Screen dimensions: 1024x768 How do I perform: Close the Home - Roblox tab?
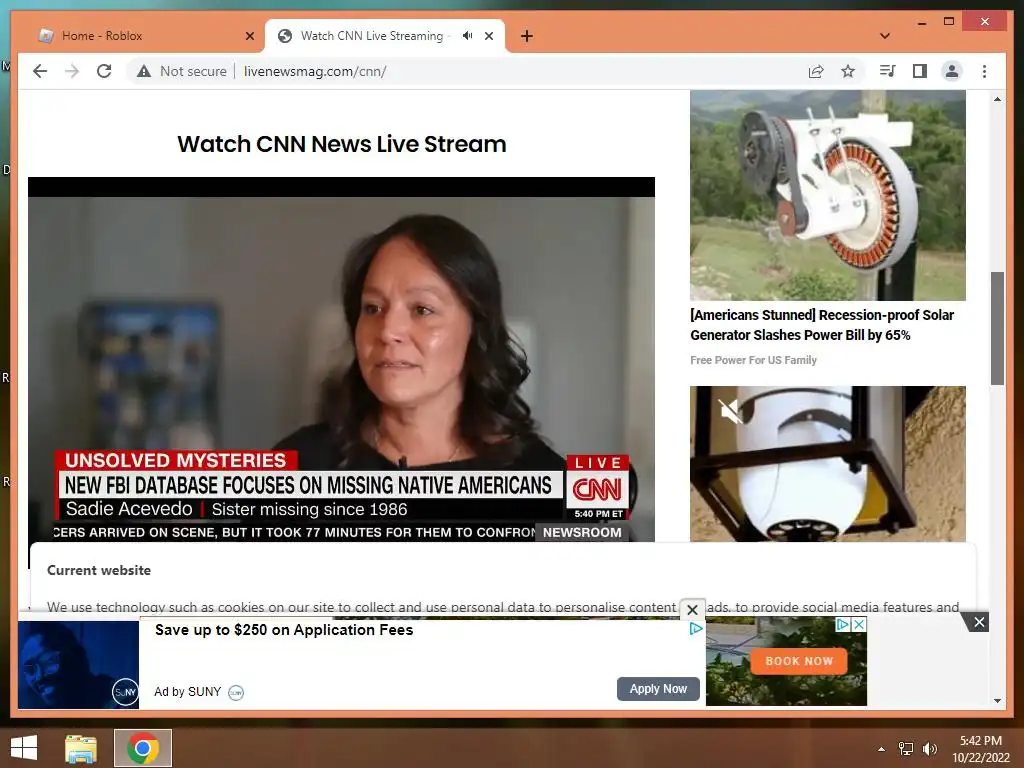[249, 36]
